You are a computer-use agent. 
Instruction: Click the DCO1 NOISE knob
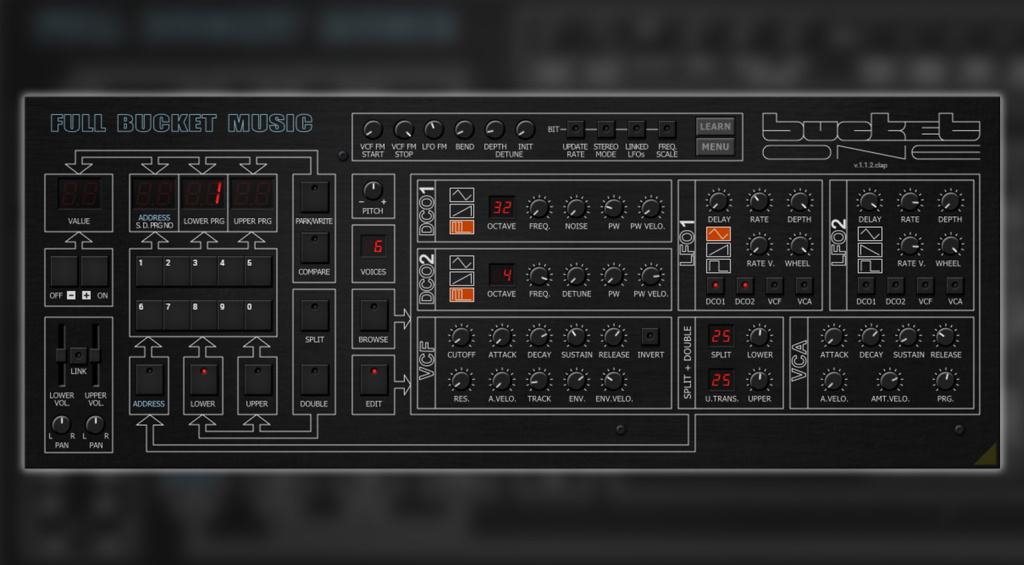576,208
